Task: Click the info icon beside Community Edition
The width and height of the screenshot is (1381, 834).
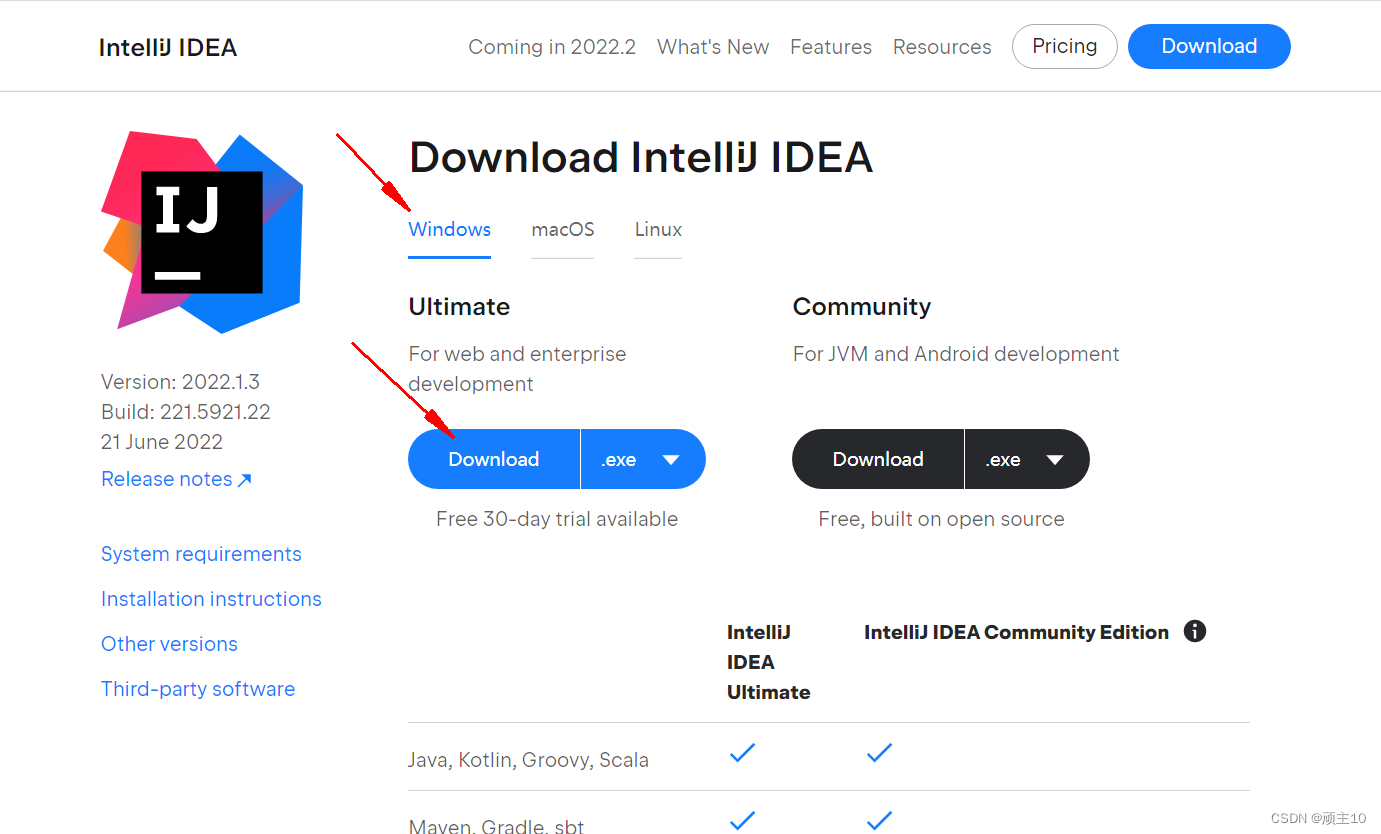Action: [1195, 631]
